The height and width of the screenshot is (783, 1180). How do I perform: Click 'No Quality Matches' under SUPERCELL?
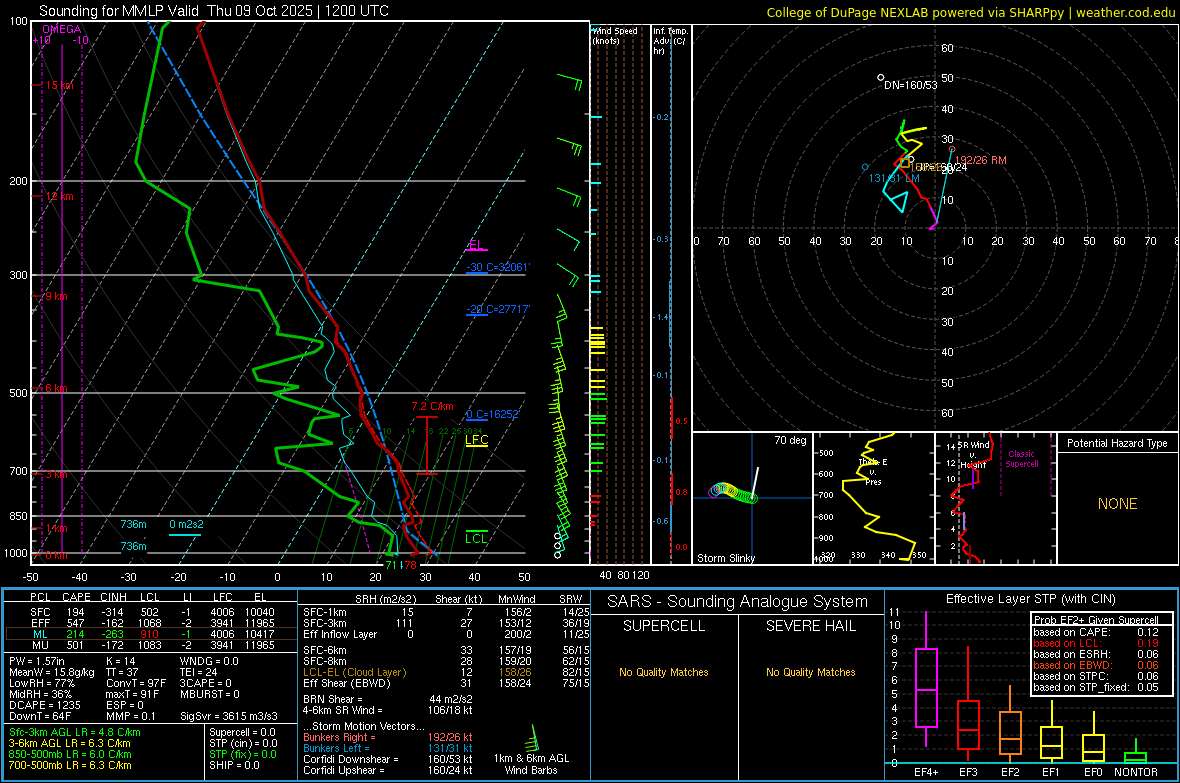click(x=664, y=672)
